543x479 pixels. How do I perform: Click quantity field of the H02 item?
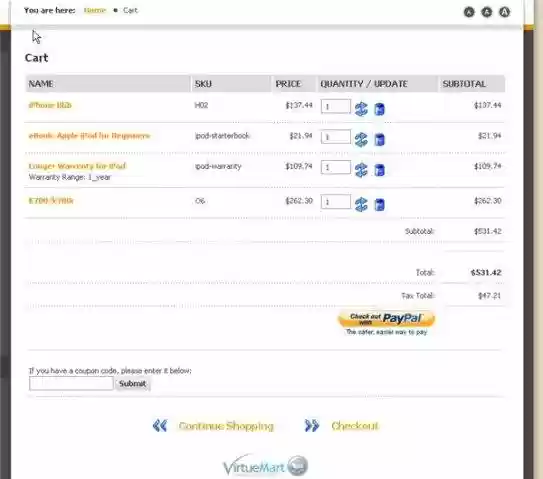(x=336, y=106)
